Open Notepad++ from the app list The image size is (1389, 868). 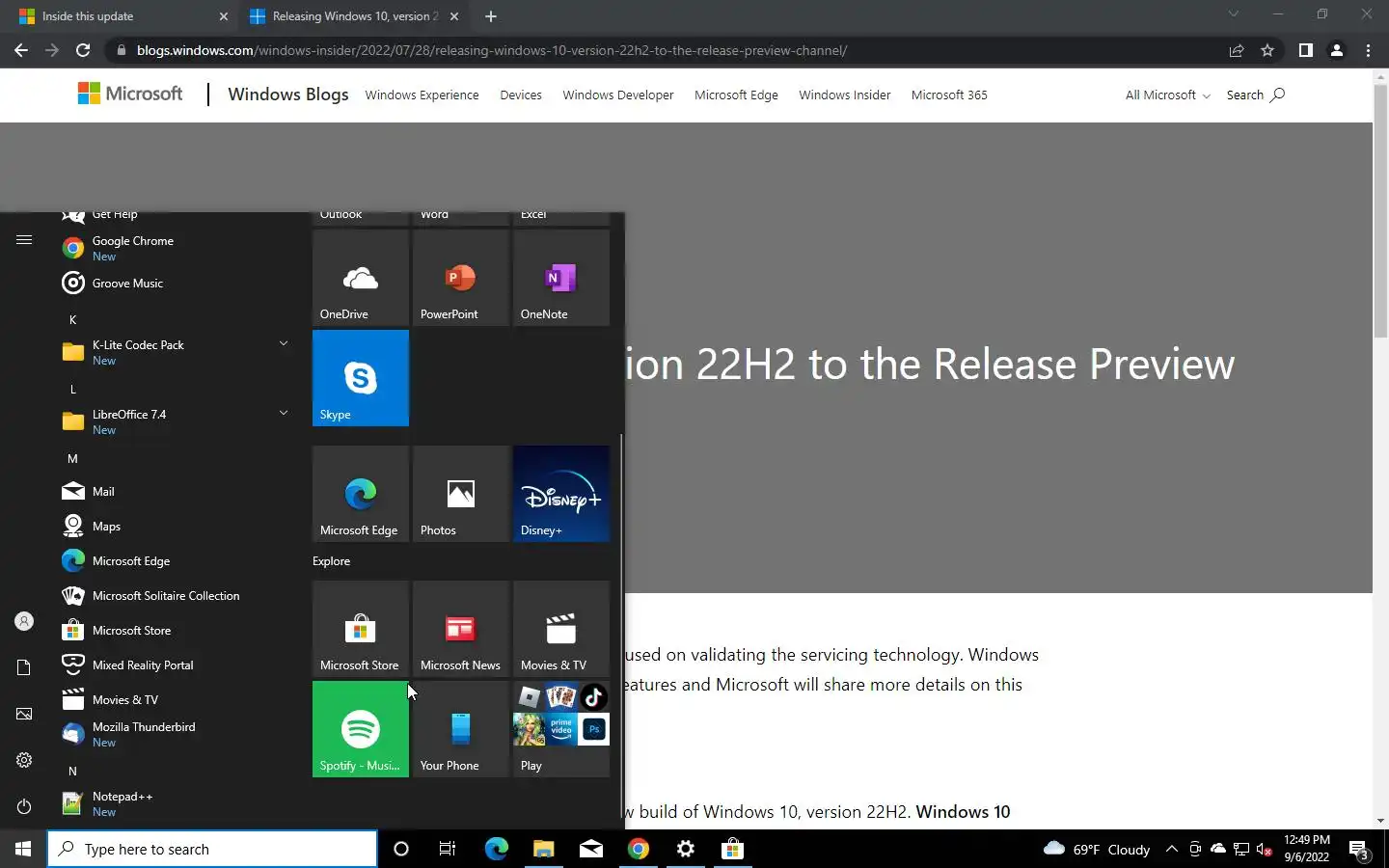tap(177, 803)
